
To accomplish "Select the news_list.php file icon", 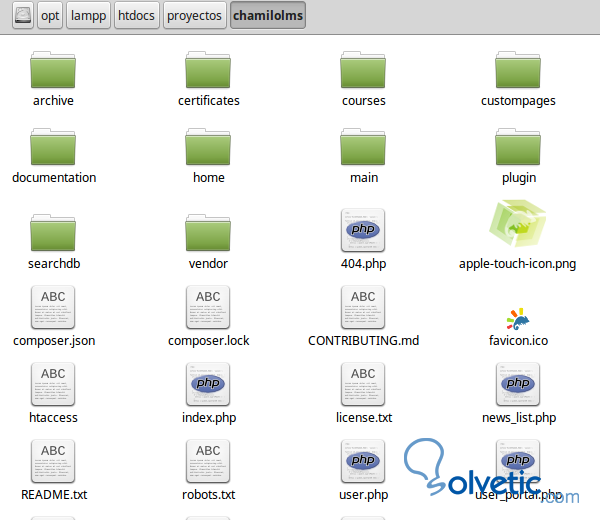I will [x=518, y=384].
